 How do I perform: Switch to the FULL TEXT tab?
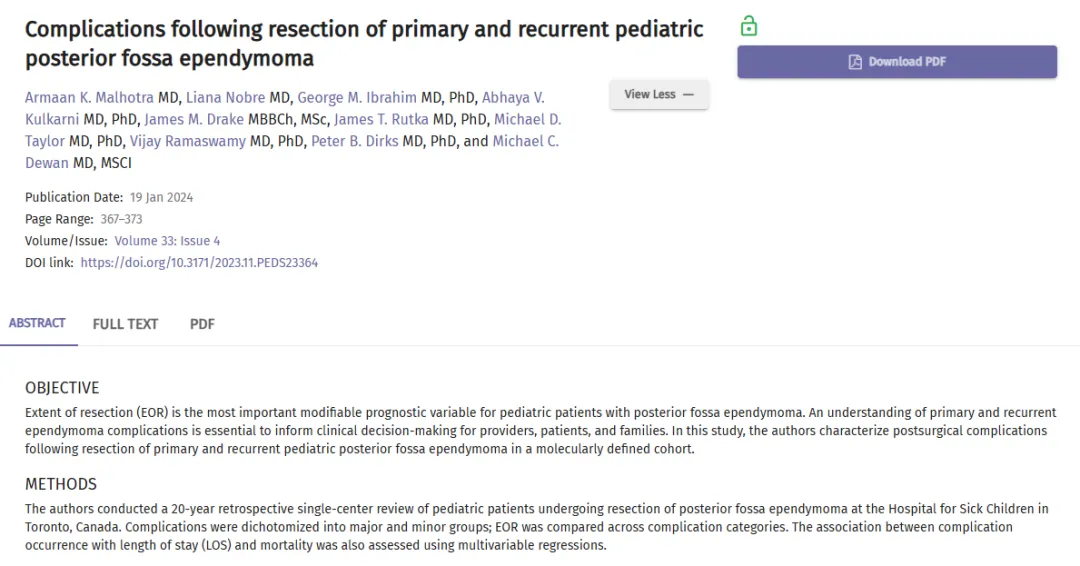125,324
